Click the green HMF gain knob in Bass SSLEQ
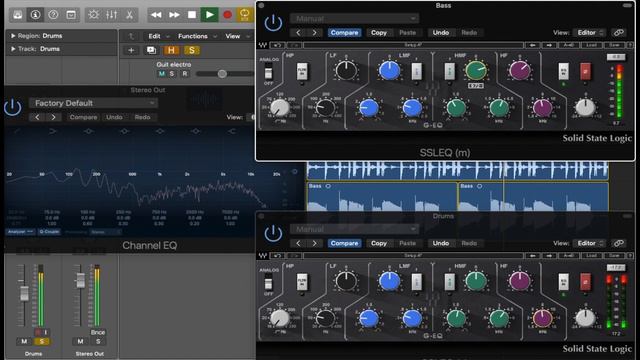 pyautogui.click(x=476, y=70)
